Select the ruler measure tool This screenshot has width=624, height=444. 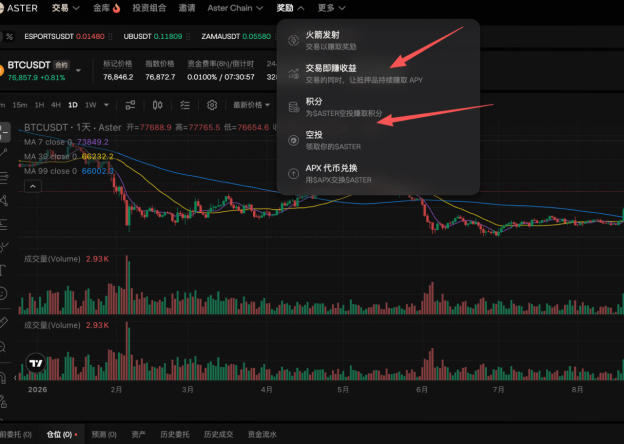click(3, 322)
